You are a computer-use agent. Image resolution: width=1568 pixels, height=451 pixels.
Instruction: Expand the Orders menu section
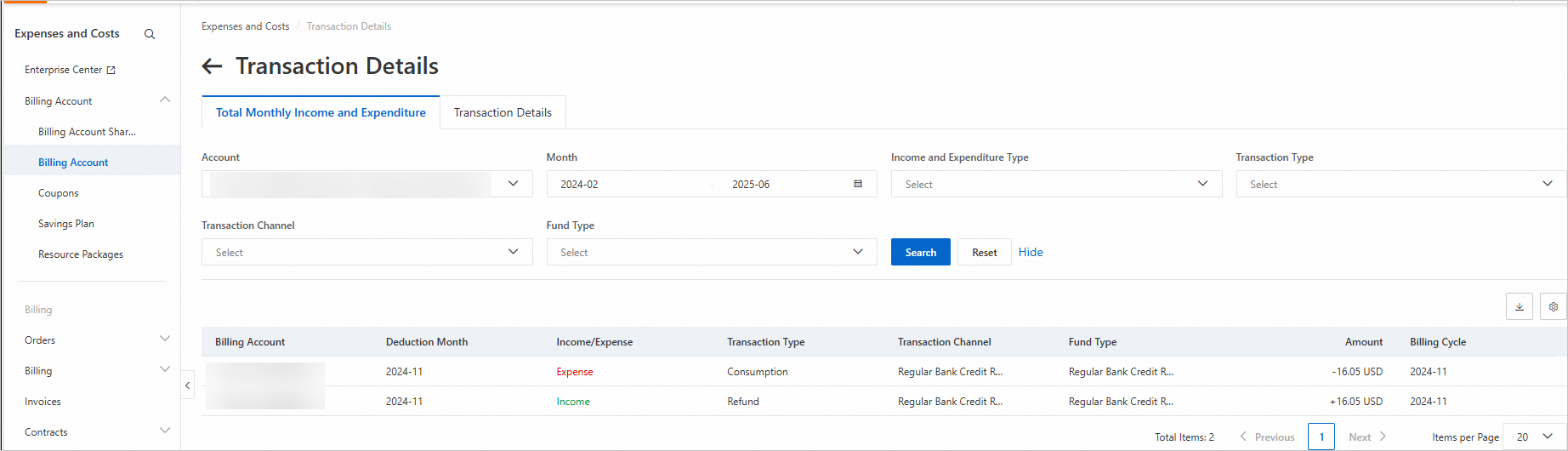coord(165,340)
